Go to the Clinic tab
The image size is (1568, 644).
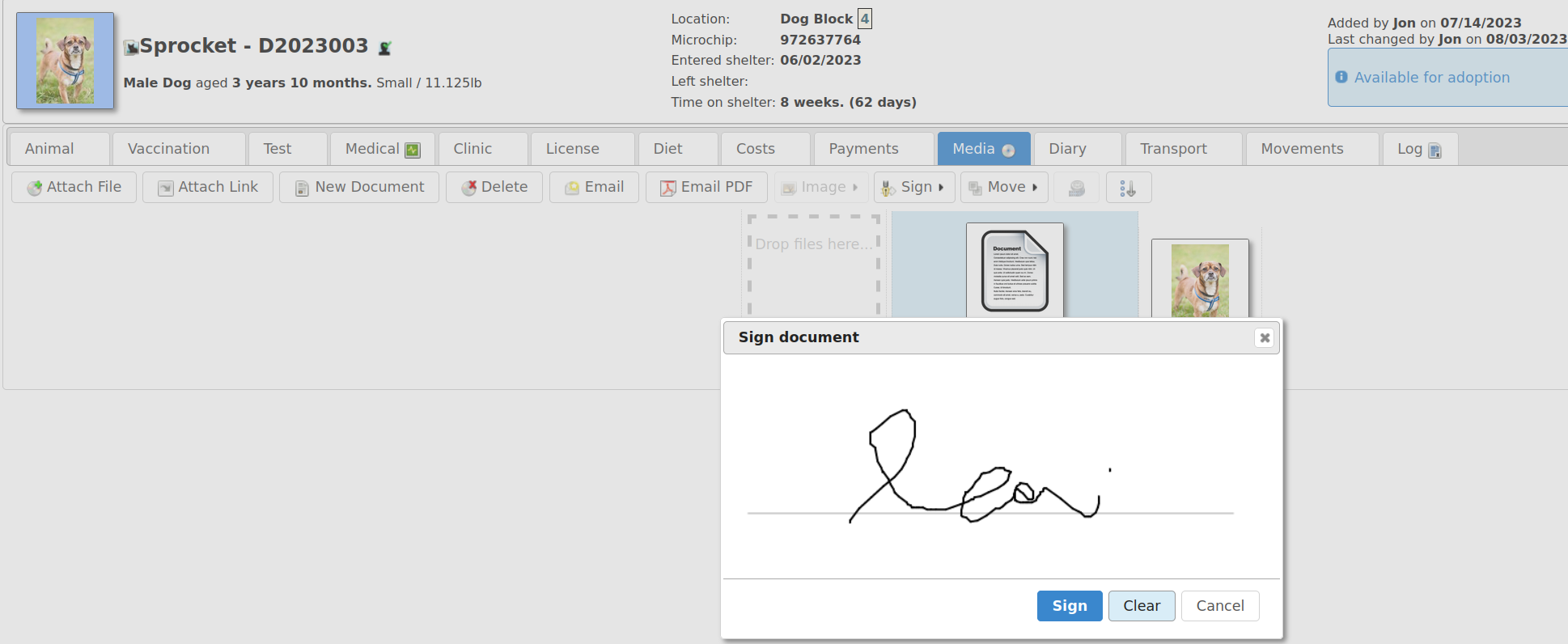point(483,149)
